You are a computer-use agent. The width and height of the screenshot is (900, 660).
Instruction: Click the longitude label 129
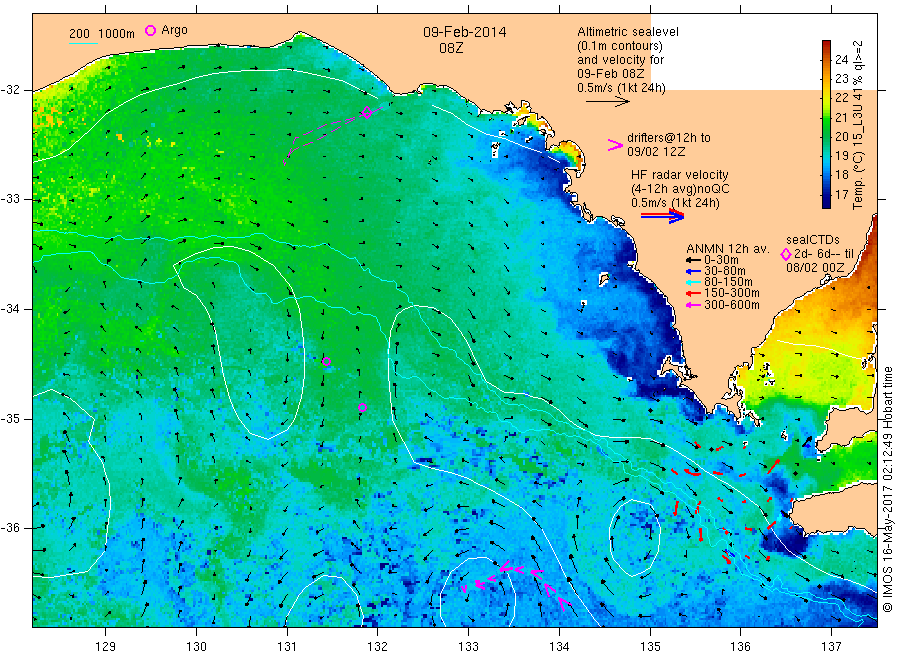pyautogui.click(x=106, y=647)
